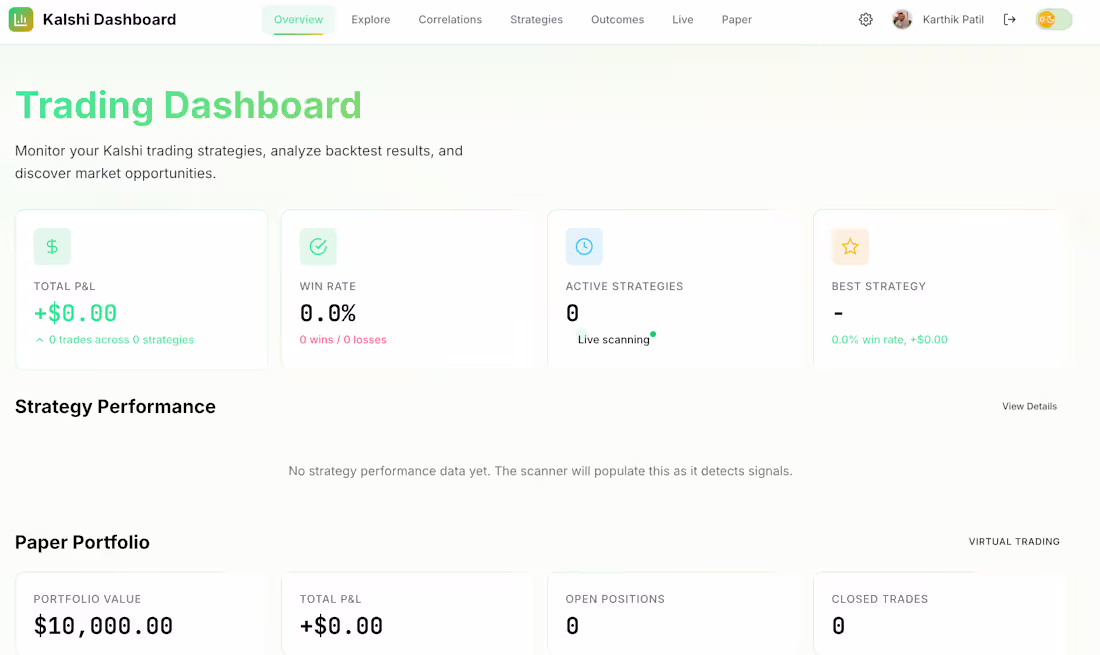
Task: Click the checkmark icon in Win Rate card
Action: pos(318,246)
